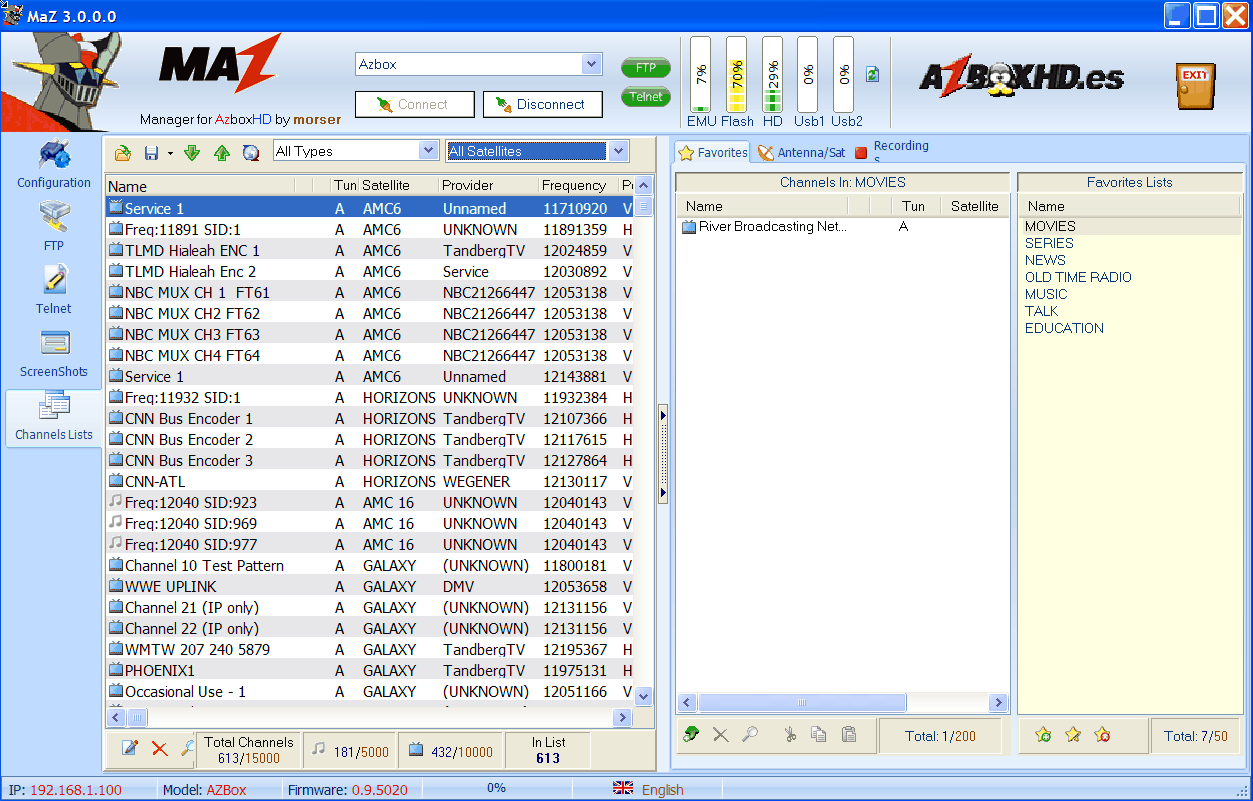The width and height of the screenshot is (1253, 801).
Task: Click the delete favorites list star icon
Action: click(x=1103, y=735)
